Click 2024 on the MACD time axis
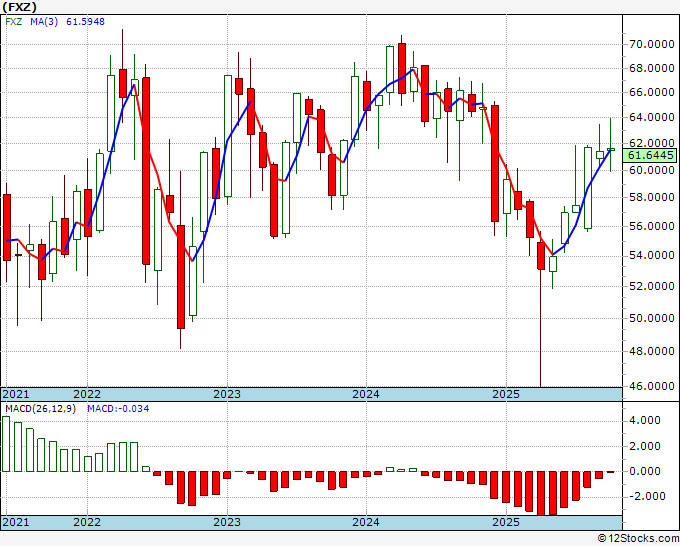Screen dimensions: 680x546 tap(366, 522)
